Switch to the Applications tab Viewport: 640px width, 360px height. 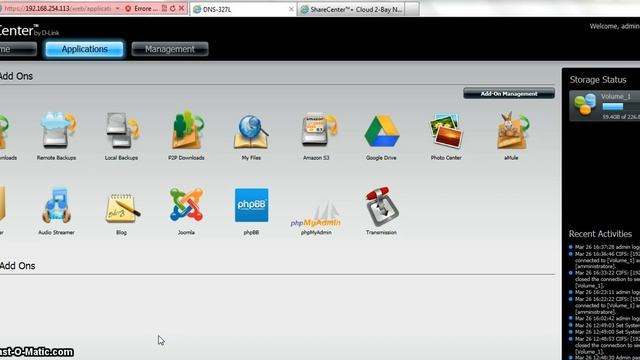[84, 49]
